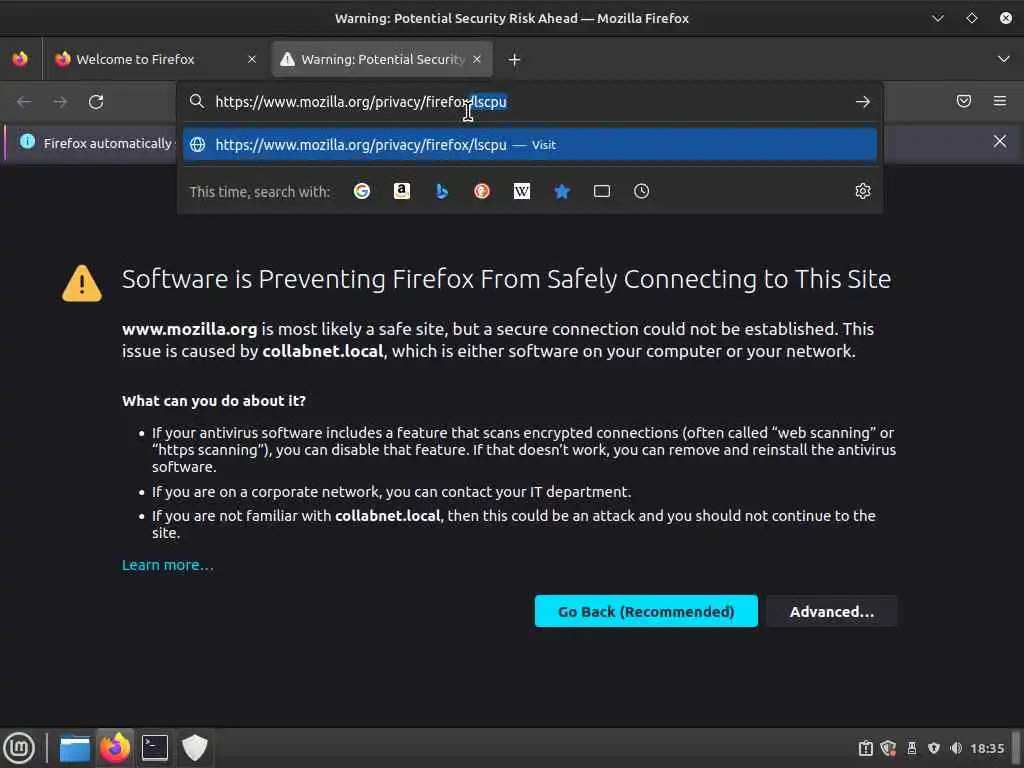Viewport: 1024px width, 768px height.
Task: Visit the suggested mozilla.org/privacy/firefox/lscpu URL
Action: (530, 145)
